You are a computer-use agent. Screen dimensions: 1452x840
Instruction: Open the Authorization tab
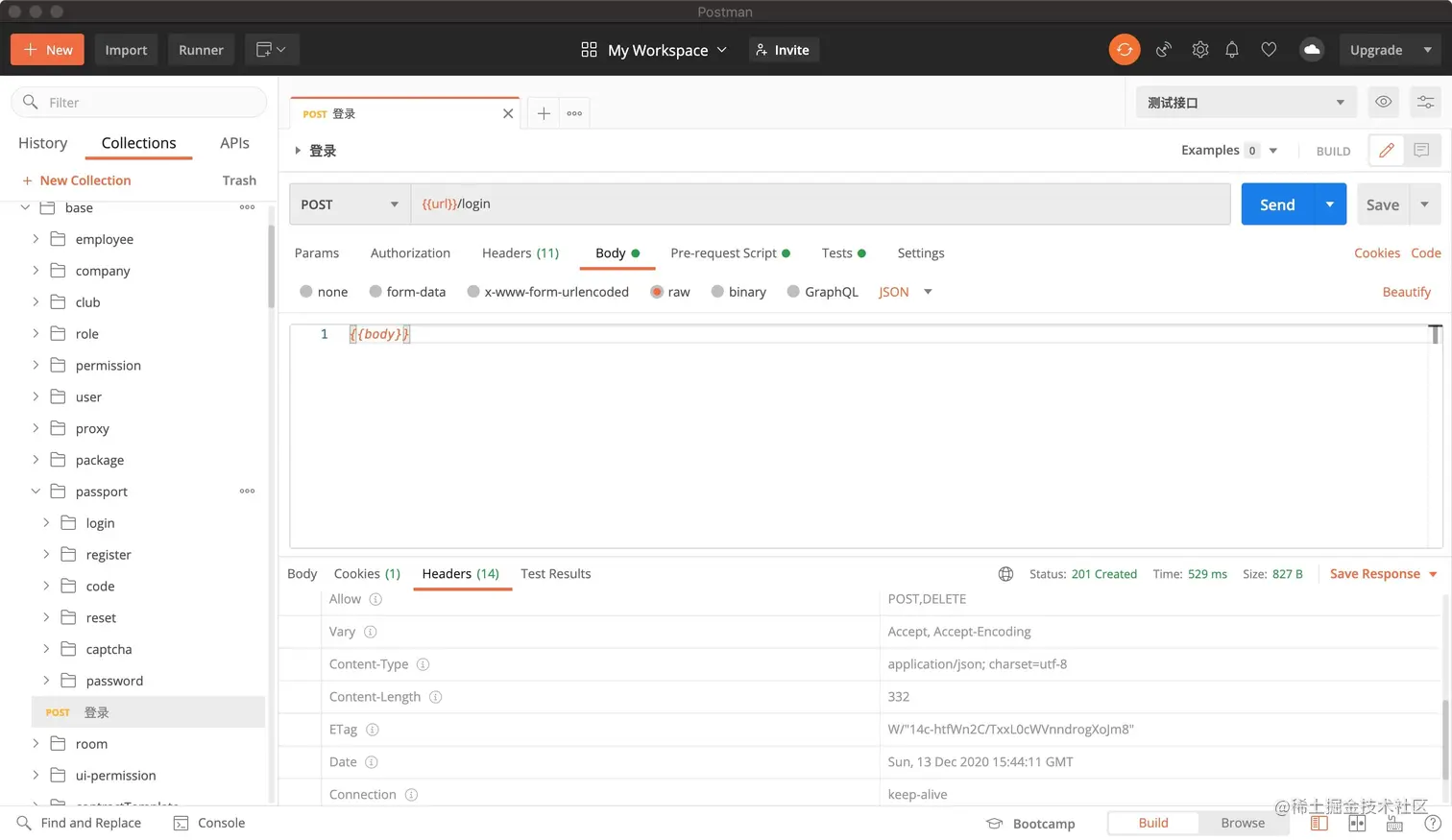[x=410, y=253]
